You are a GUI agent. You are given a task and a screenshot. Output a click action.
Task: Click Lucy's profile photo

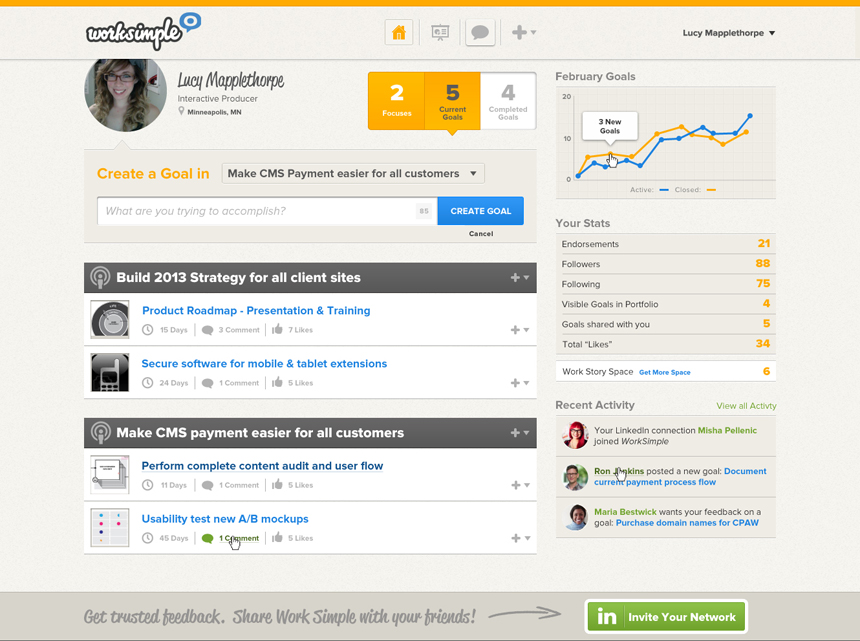pos(126,95)
